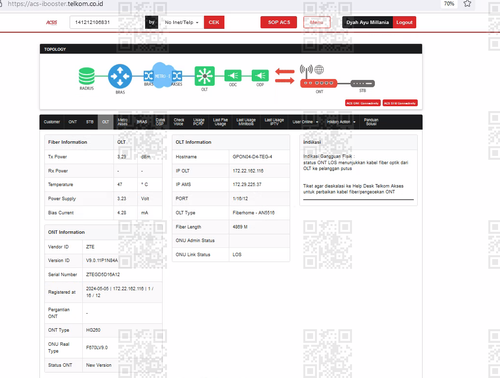The width and height of the screenshot is (500, 378).
Task: Open the Check Voice tab
Action: [x=179, y=122]
